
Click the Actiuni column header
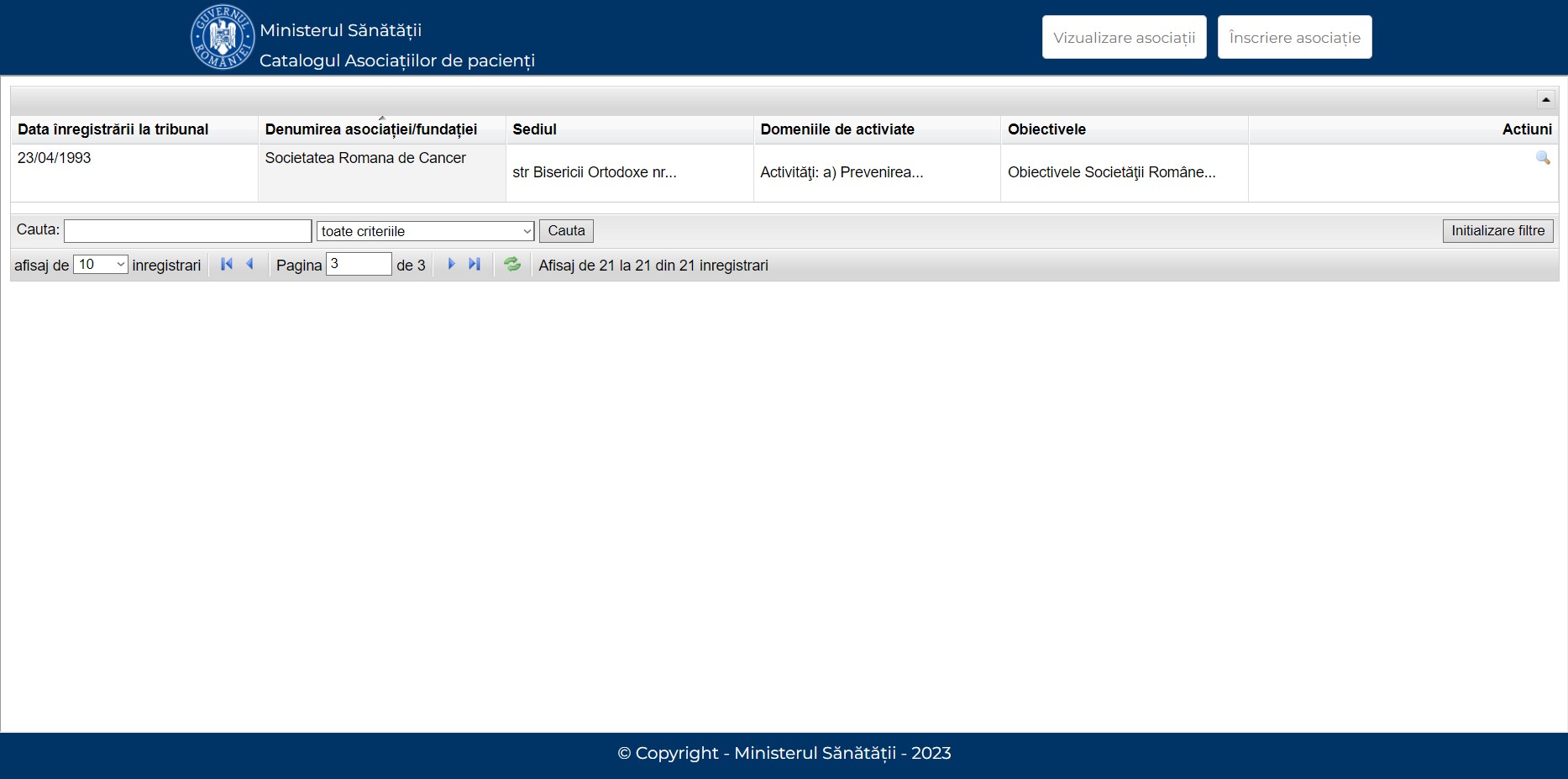coord(1403,129)
